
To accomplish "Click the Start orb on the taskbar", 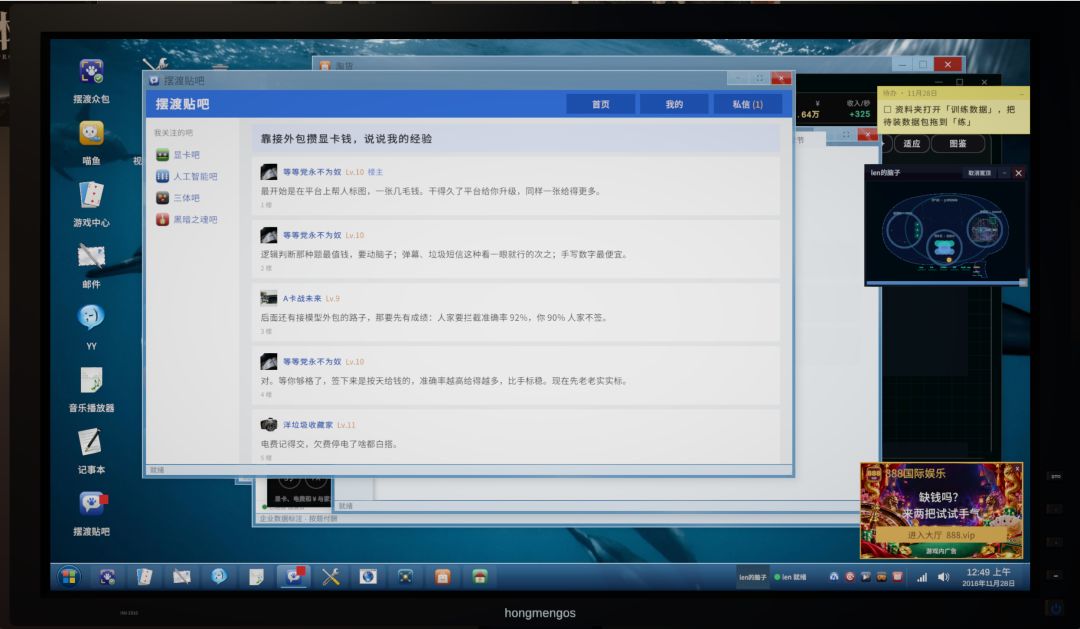I will 68,576.
